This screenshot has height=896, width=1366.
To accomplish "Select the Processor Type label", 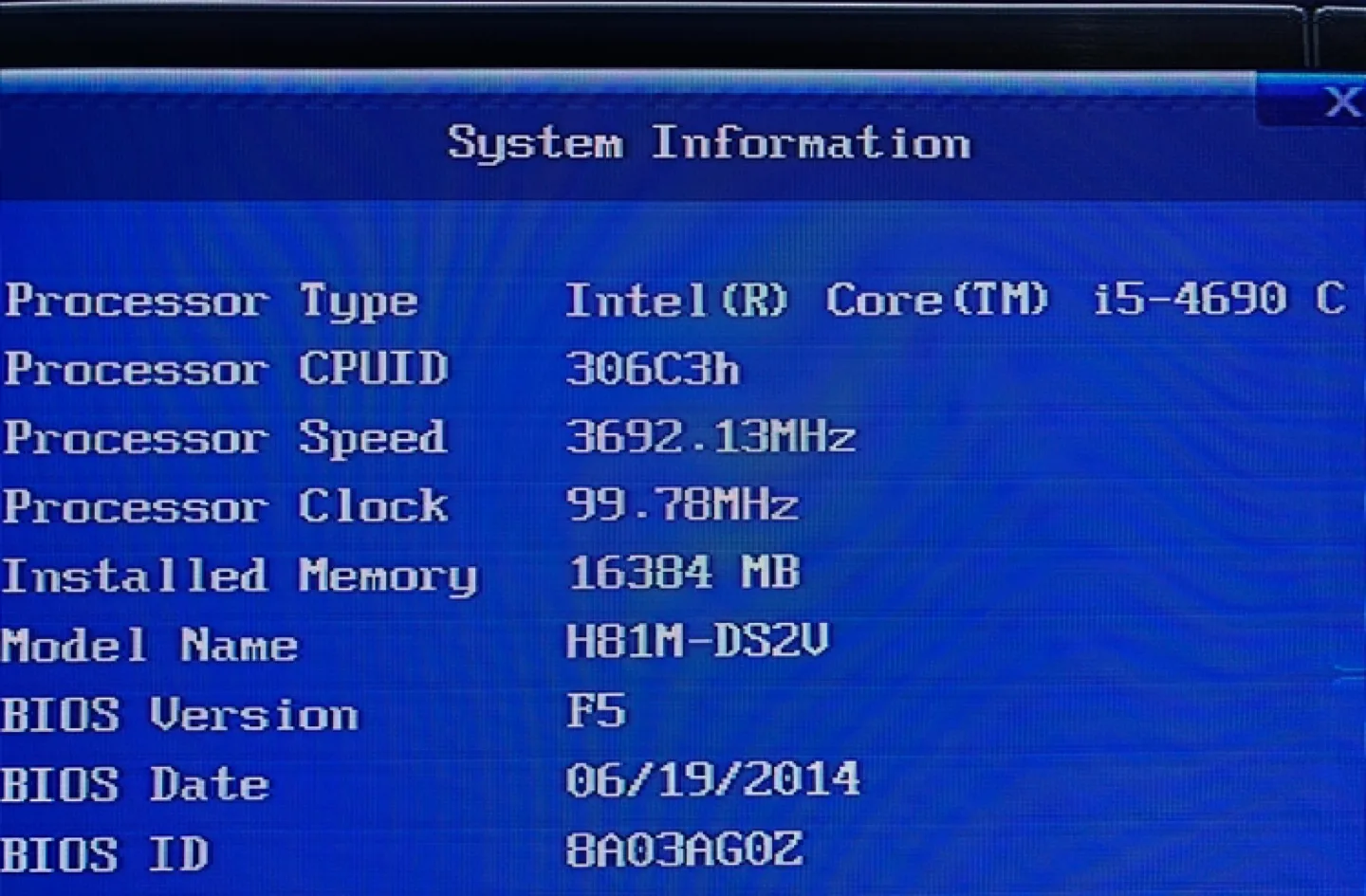I will click(212, 302).
